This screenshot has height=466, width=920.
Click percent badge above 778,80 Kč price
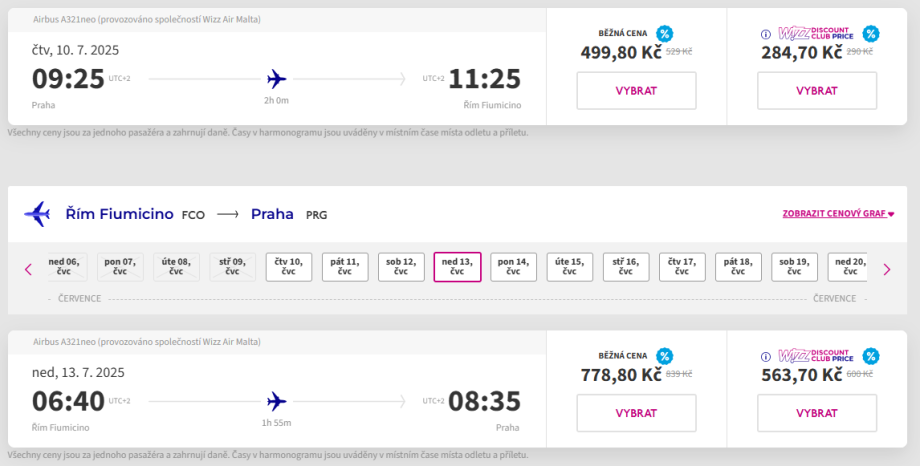point(664,356)
